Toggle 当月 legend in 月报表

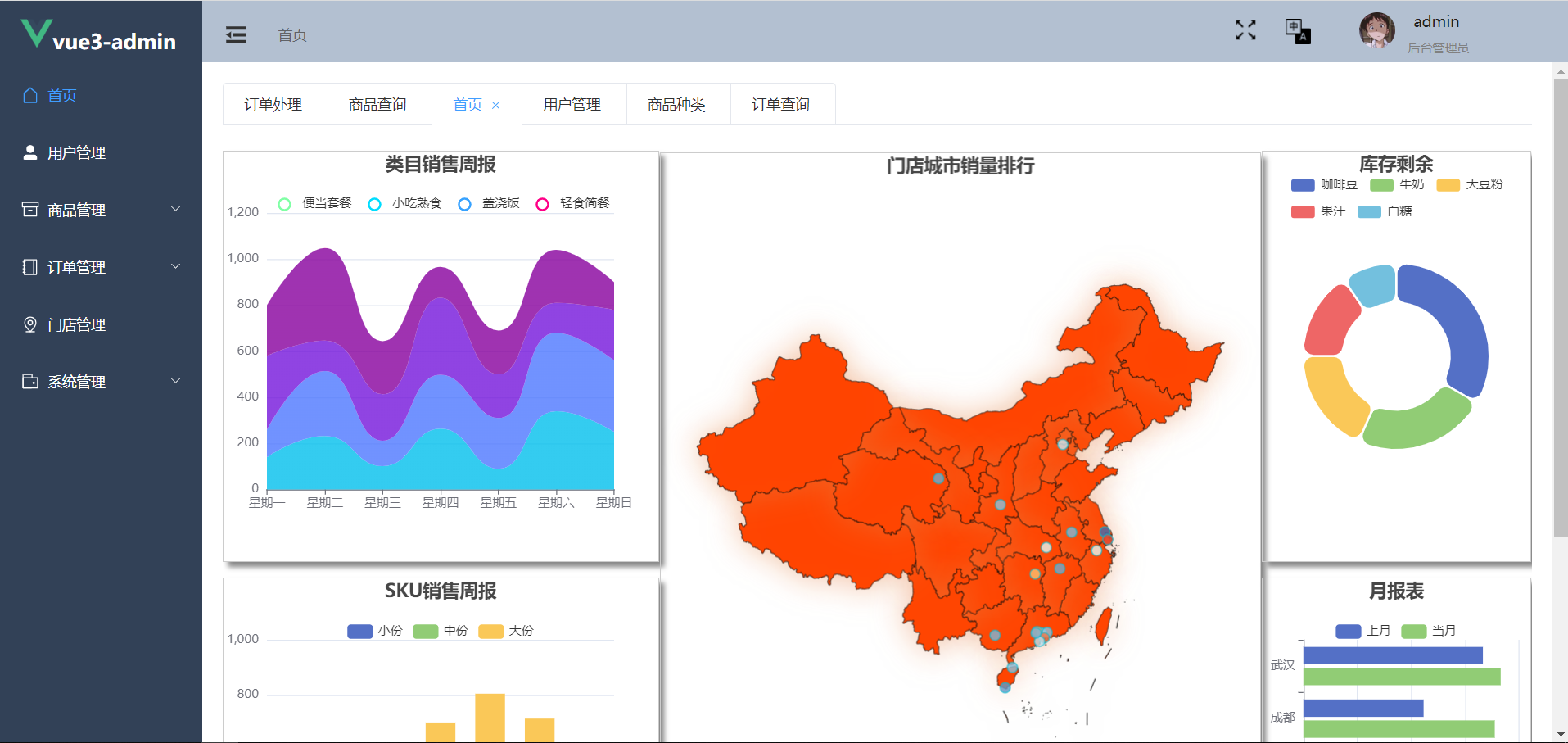tap(1429, 631)
